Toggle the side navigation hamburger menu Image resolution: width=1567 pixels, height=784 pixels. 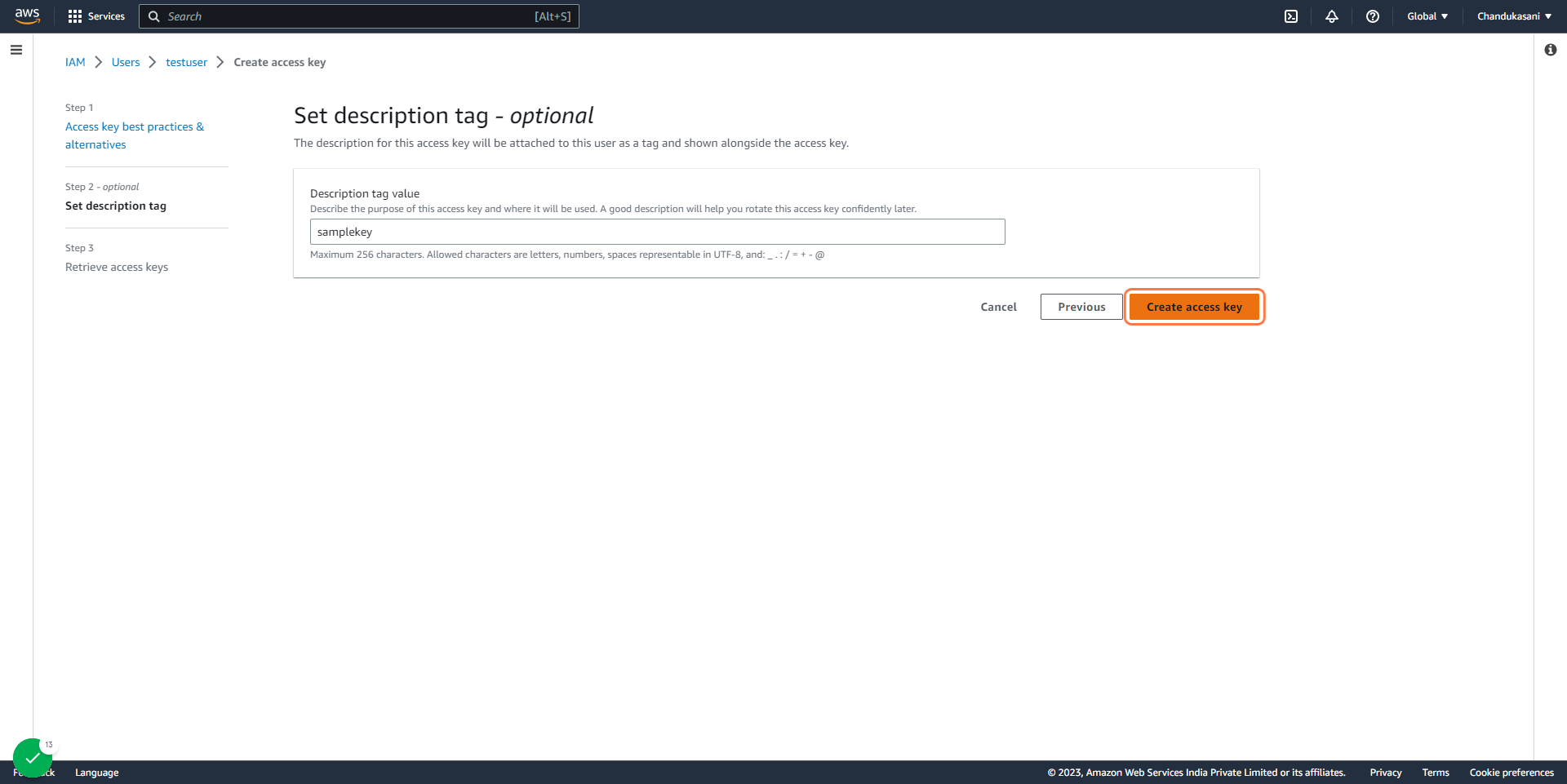tap(16, 50)
